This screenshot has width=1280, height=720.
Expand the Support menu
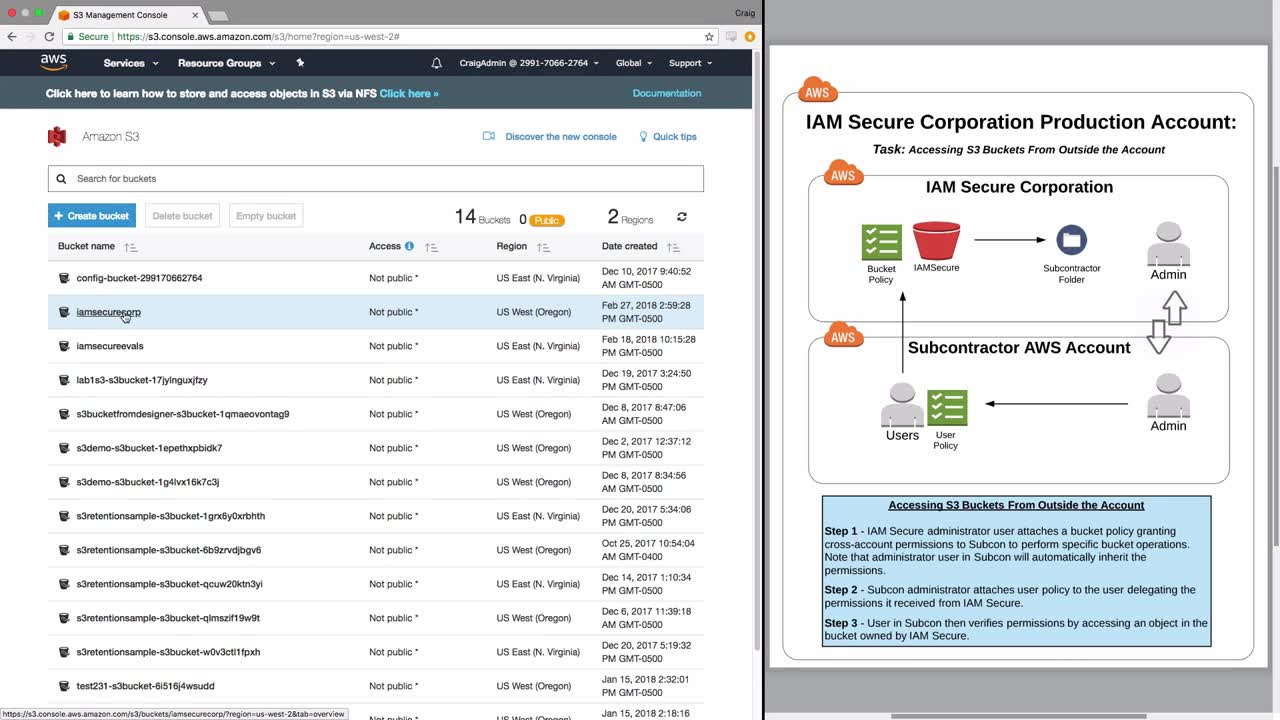point(690,63)
